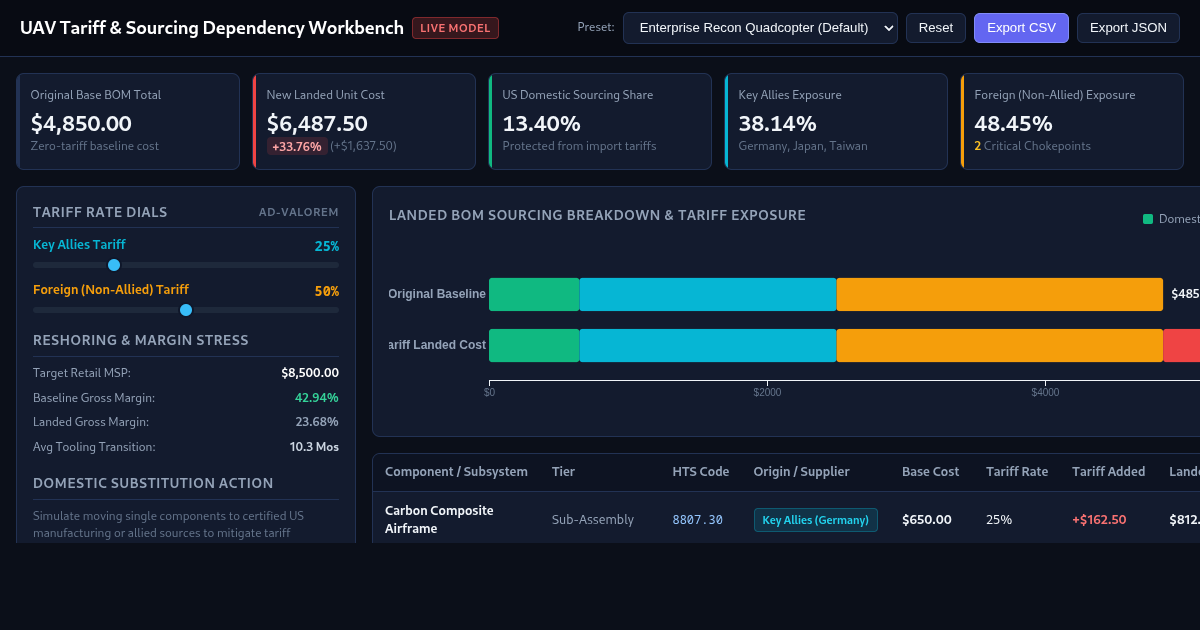
Task: Click cyan allies segment of Original Baseline bar
Action: tap(708, 294)
